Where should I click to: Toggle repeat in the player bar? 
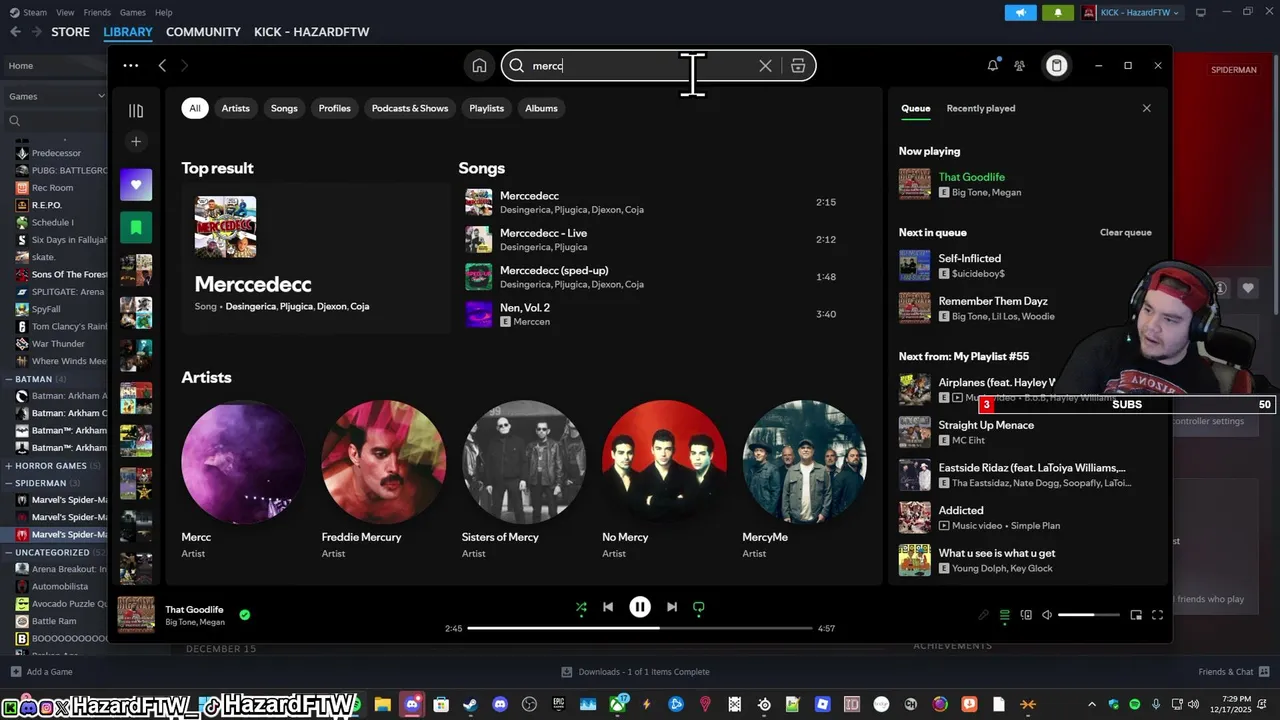[699, 607]
